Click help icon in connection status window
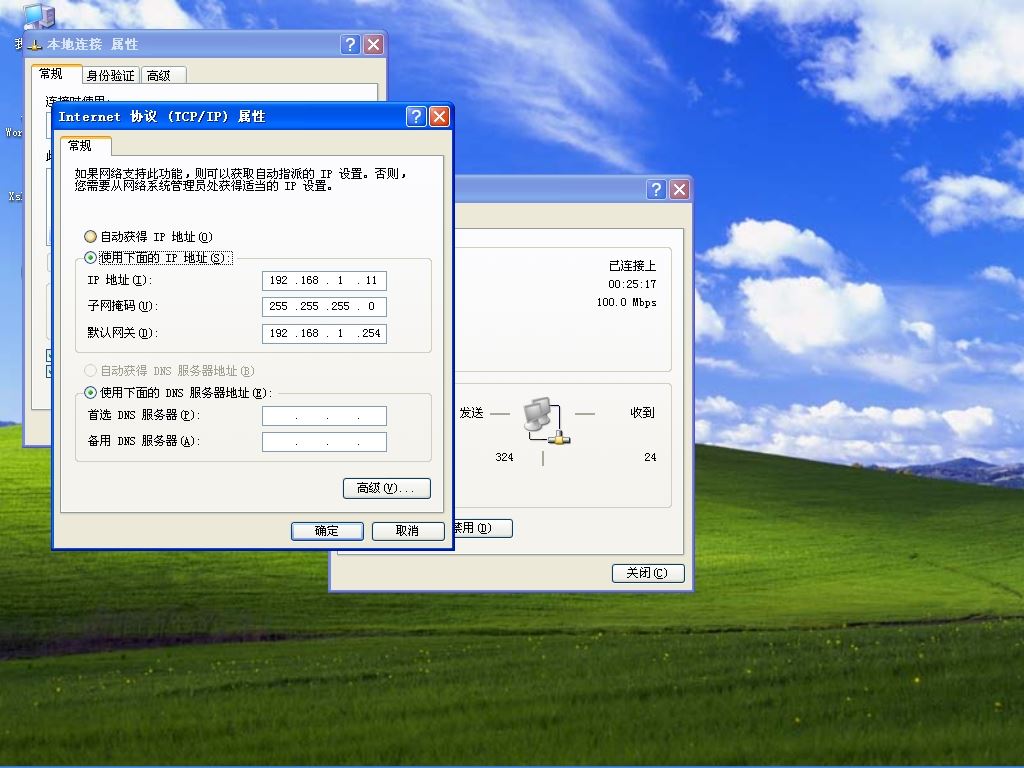Screen dimensions: 1024x768 (x=656, y=189)
